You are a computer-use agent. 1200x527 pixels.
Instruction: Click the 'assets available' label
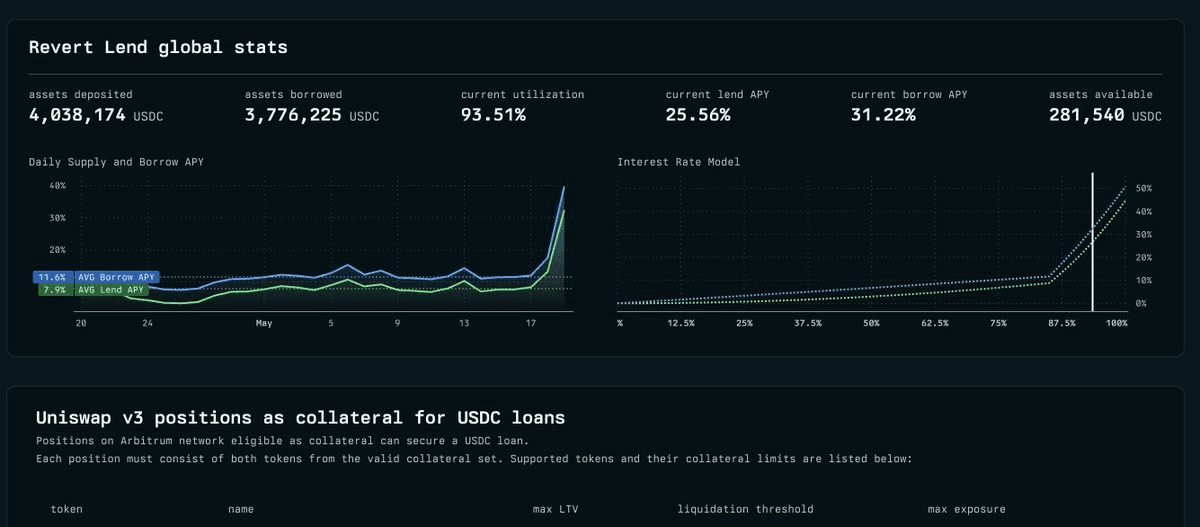[x=1100, y=94]
